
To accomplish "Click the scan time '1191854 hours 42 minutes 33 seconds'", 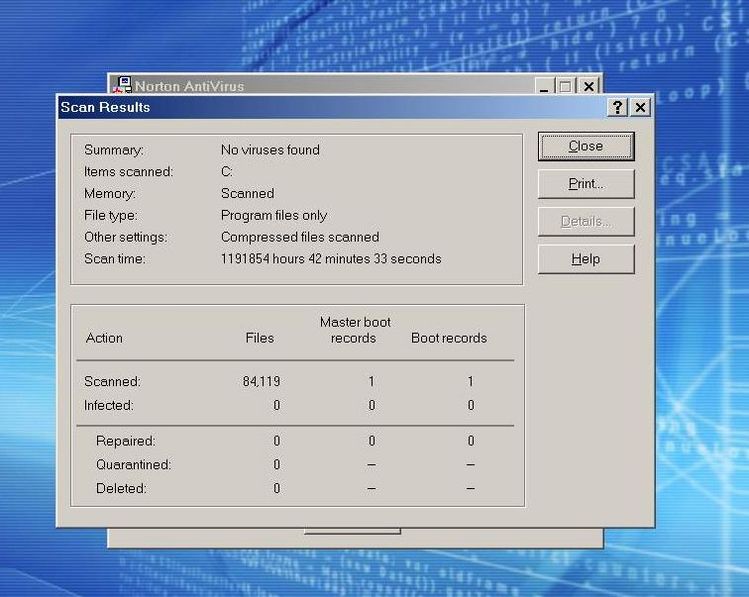I will pyautogui.click(x=331, y=259).
